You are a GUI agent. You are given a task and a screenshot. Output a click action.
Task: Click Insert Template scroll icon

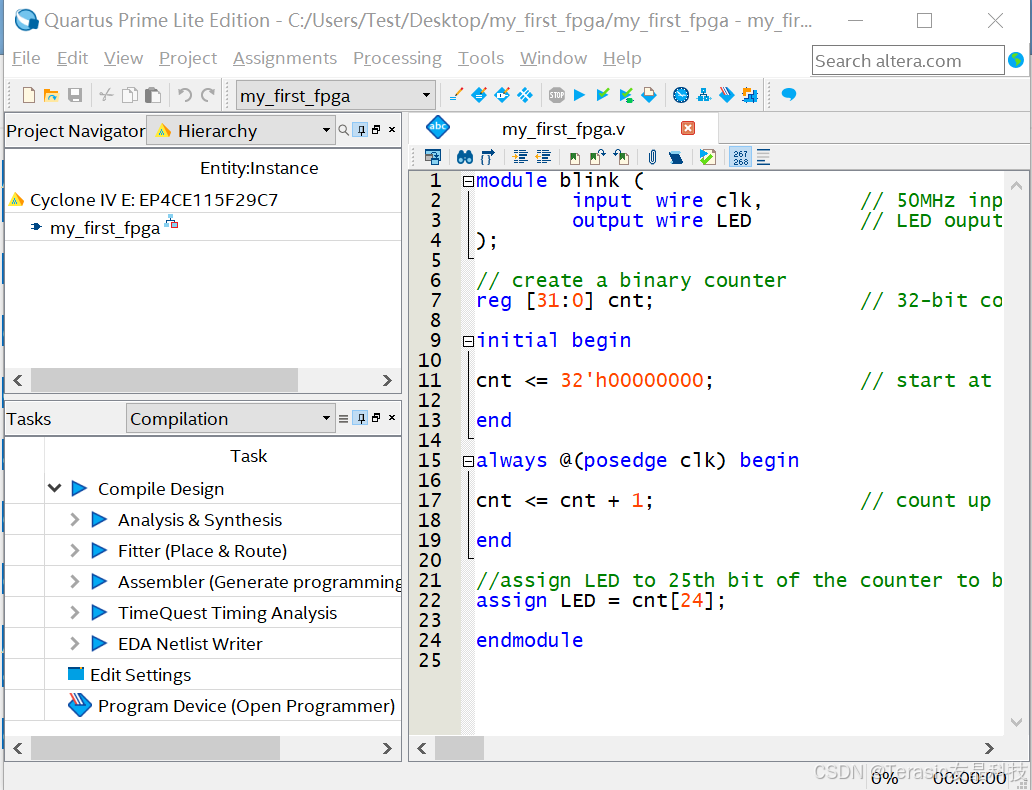675,157
